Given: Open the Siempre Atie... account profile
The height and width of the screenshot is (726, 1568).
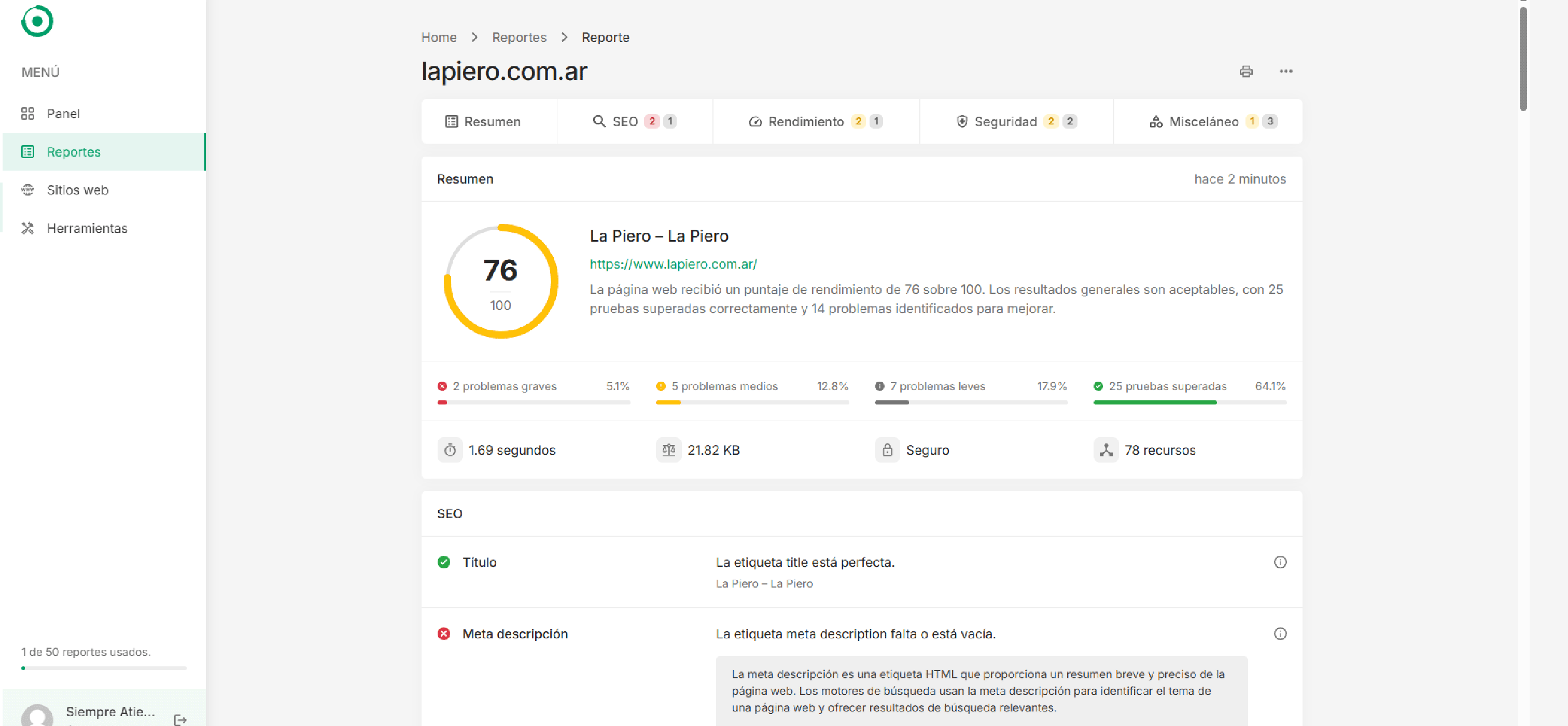Looking at the screenshot, I should (110, 712).
